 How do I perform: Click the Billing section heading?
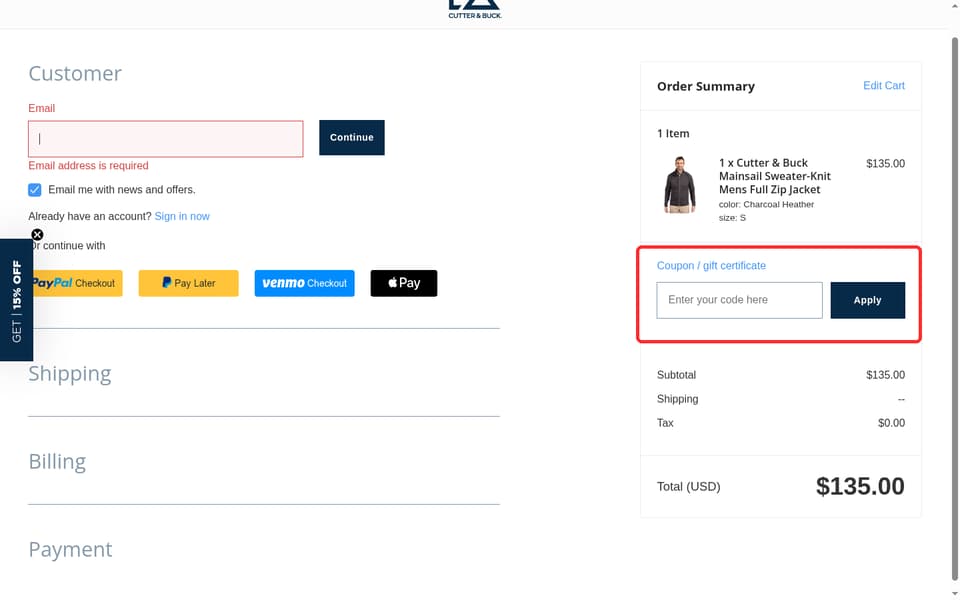pyautogui.click(x=57, y=461)
